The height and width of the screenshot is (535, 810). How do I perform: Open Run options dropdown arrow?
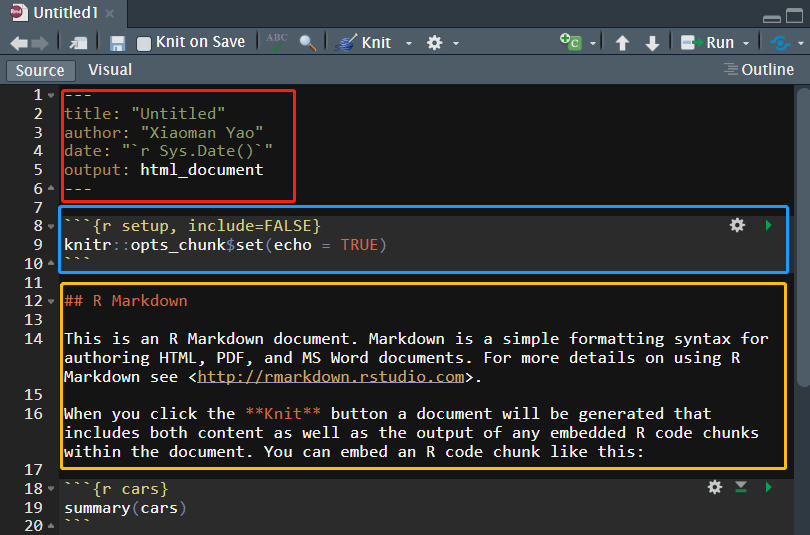[745, 43]
